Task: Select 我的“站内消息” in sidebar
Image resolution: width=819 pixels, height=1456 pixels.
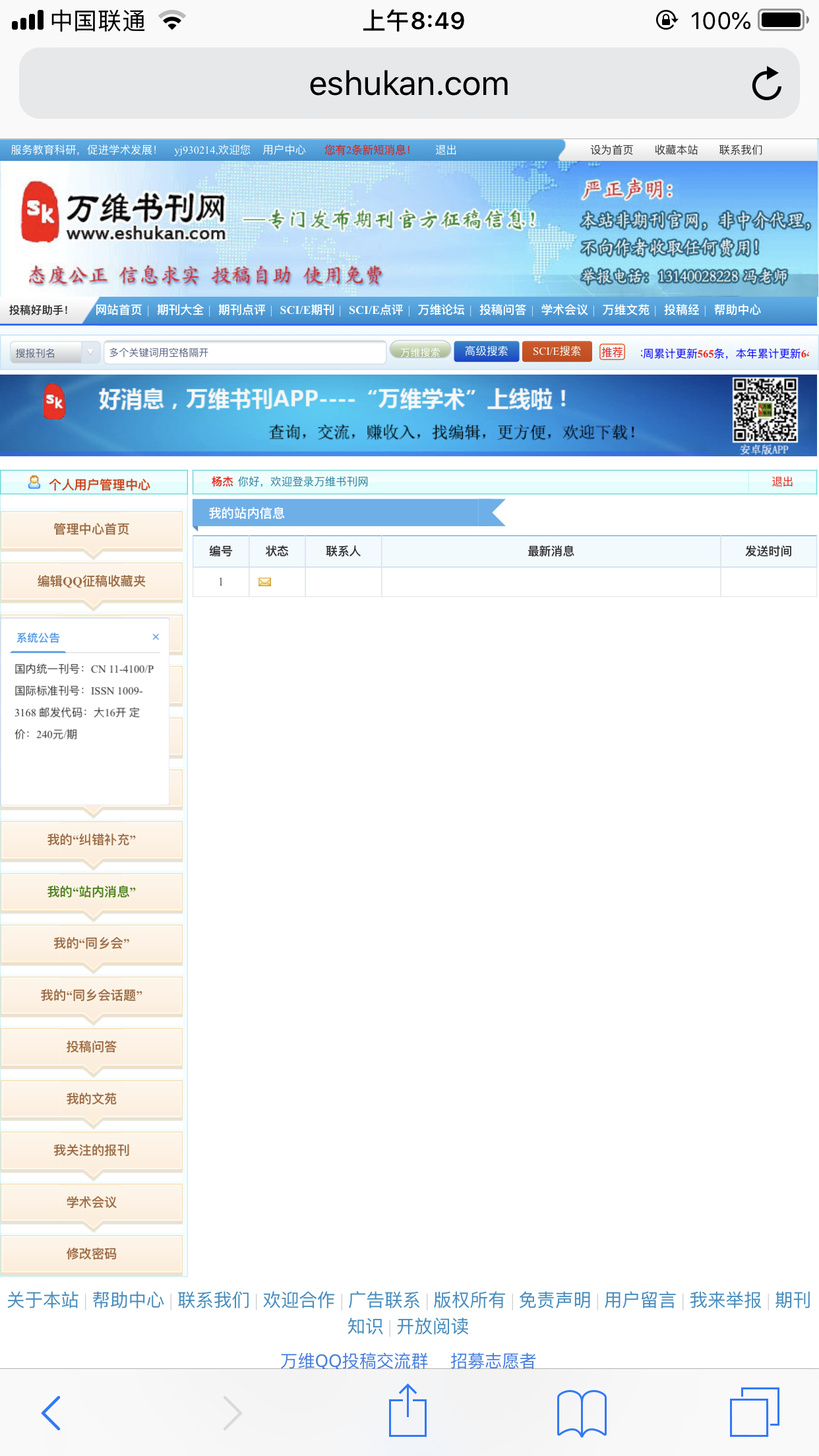Action: (x=92, y=892)
